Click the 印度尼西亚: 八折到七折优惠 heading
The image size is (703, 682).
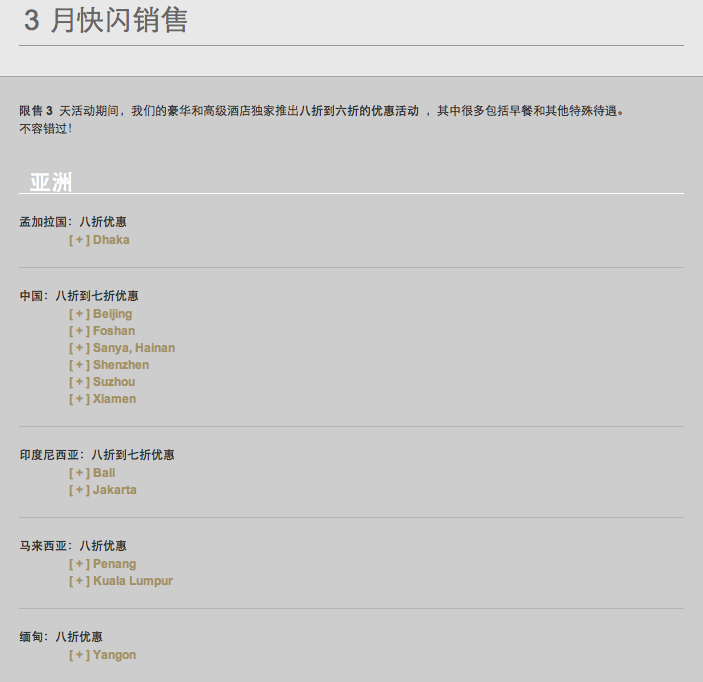(97, 455)
